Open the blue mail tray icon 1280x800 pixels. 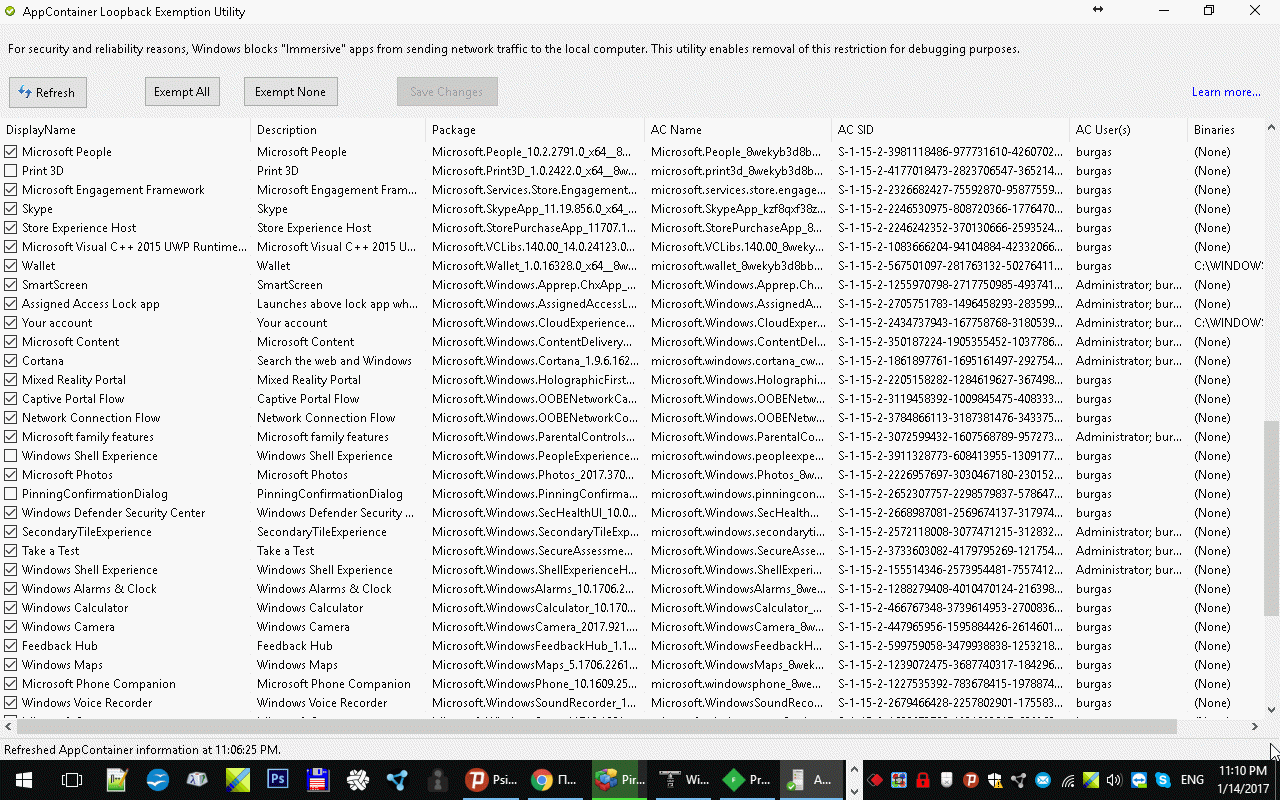(x=1043, y=780)
